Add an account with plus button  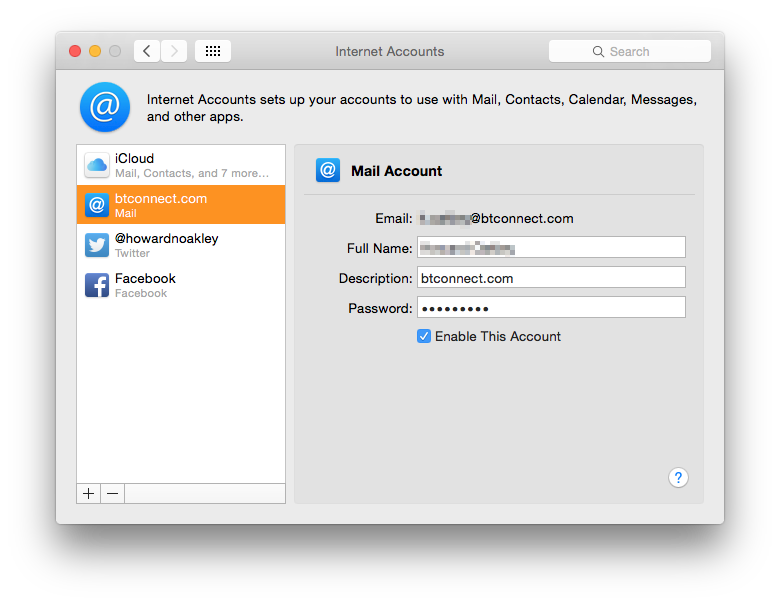pos(89,493)
